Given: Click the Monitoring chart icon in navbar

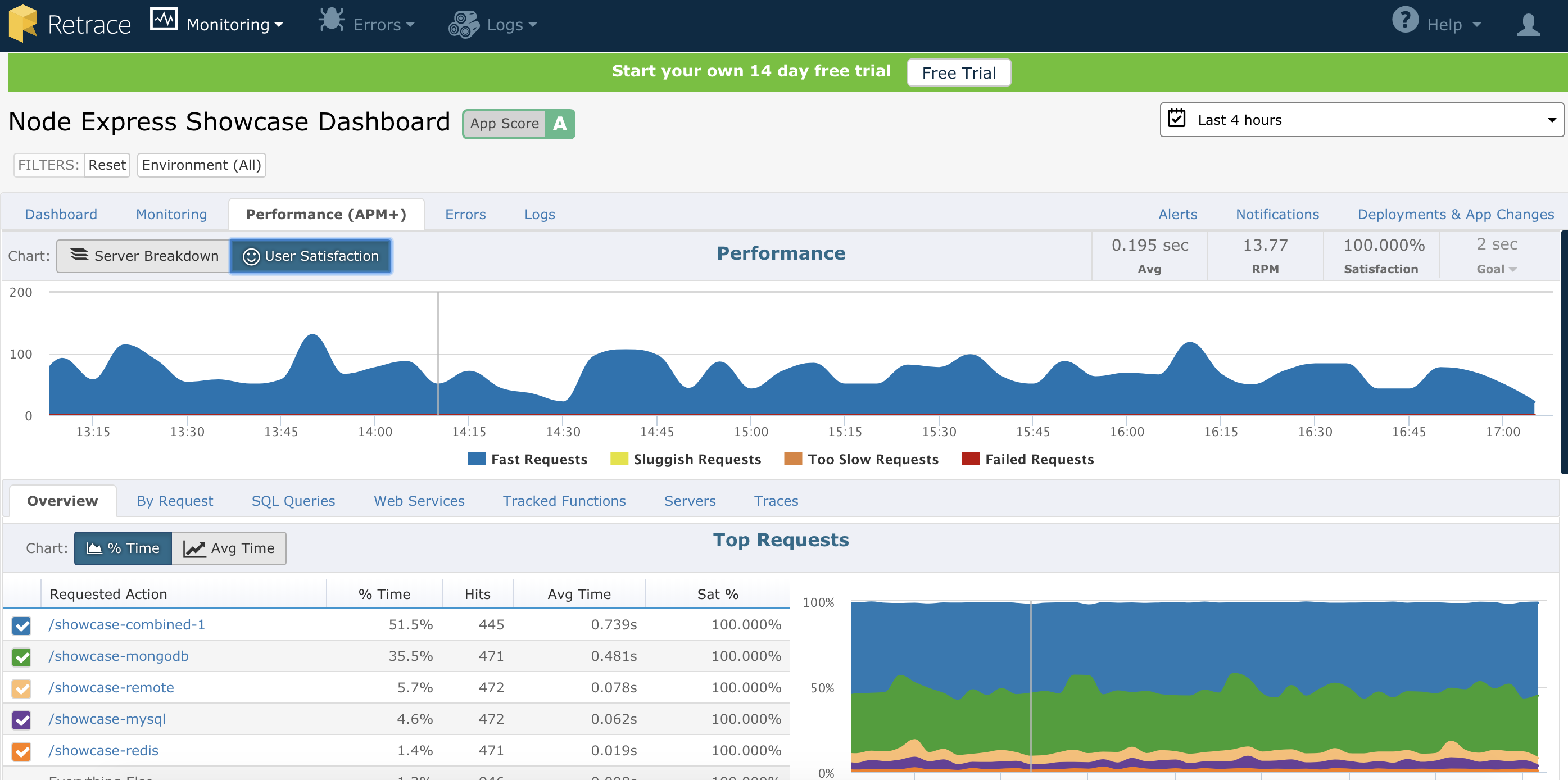Looking at the screenshot, I should click(x=164, y=20).
